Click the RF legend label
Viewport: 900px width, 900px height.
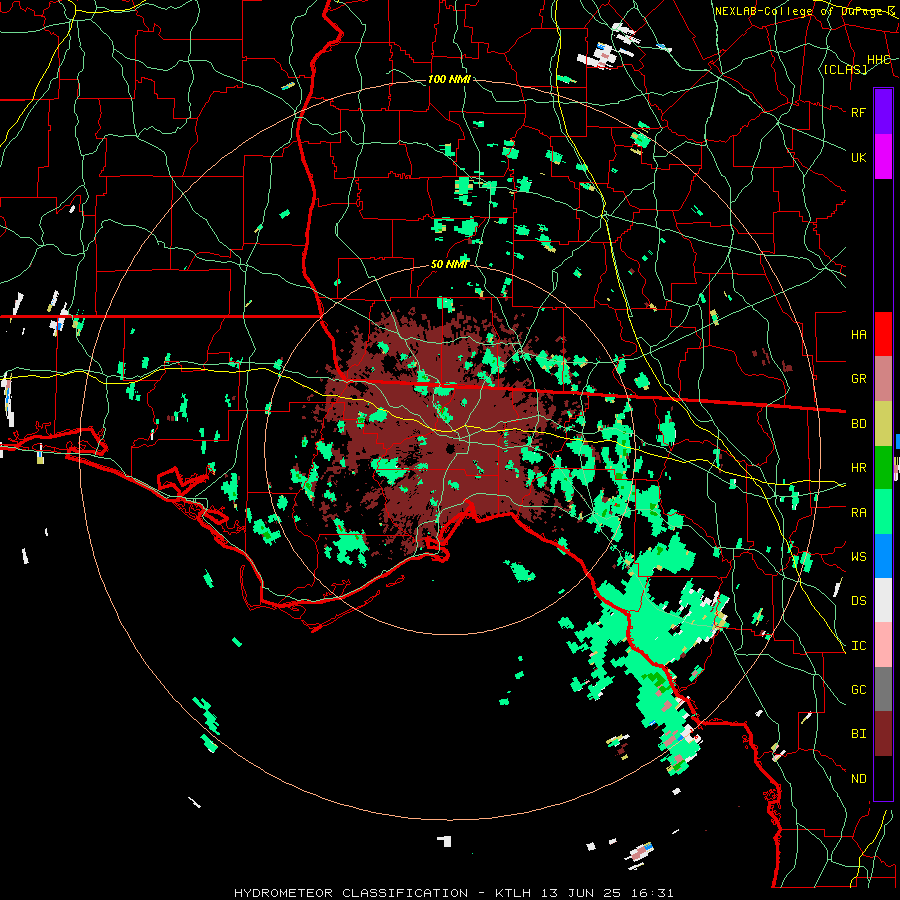(x=858, y=112)
